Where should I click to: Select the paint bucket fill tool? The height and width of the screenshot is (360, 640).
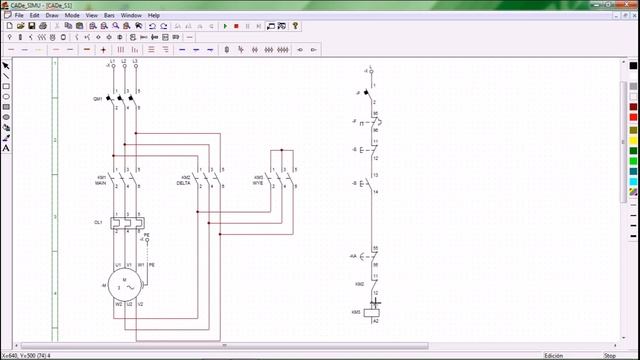click(6, 128)
